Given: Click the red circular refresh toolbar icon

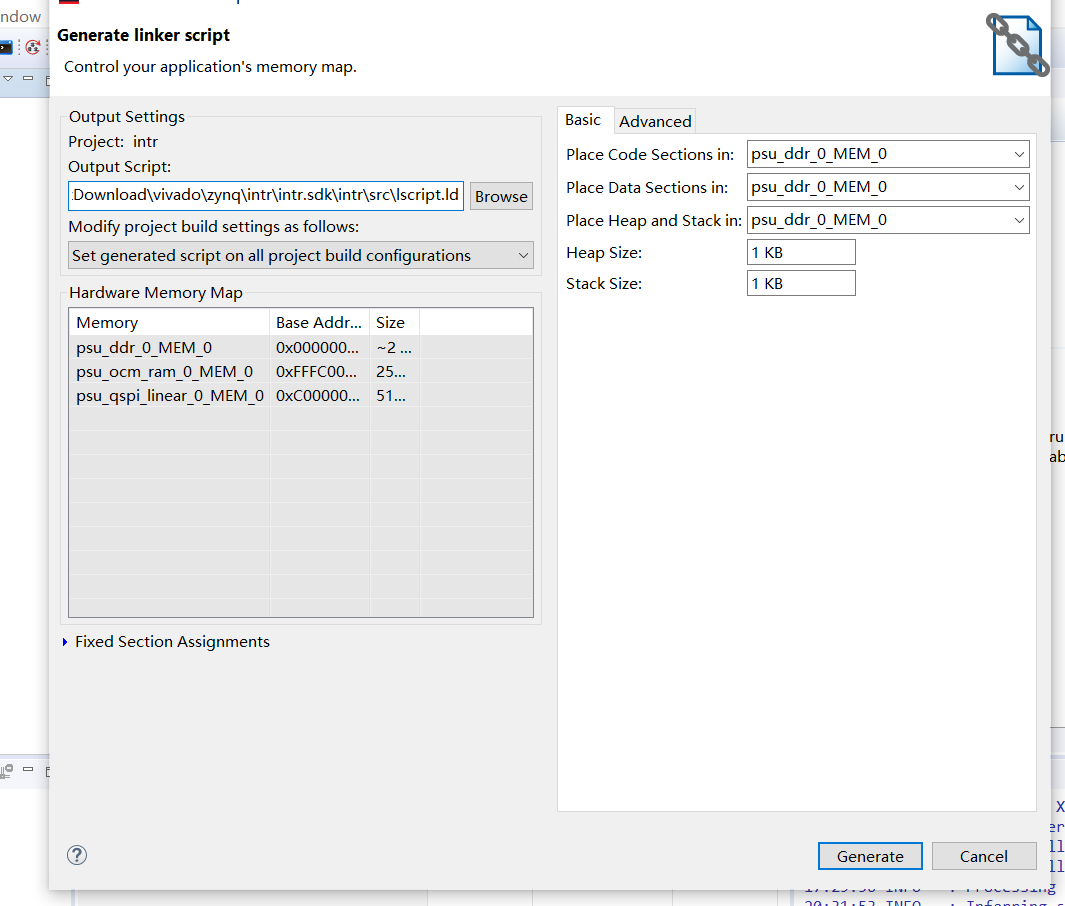Looking at the screenshot, I should click(33, 47).
